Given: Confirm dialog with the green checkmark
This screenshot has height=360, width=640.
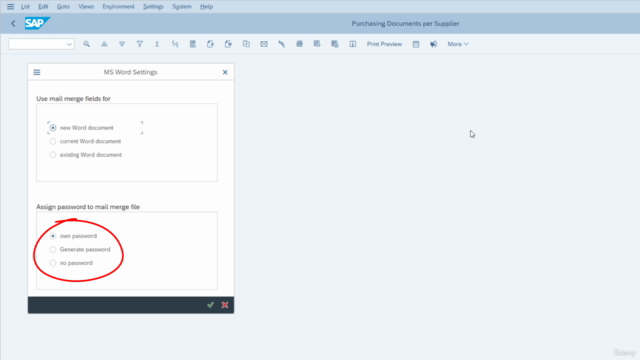Looking at the screenshot, I should click(x=210, y=305).
